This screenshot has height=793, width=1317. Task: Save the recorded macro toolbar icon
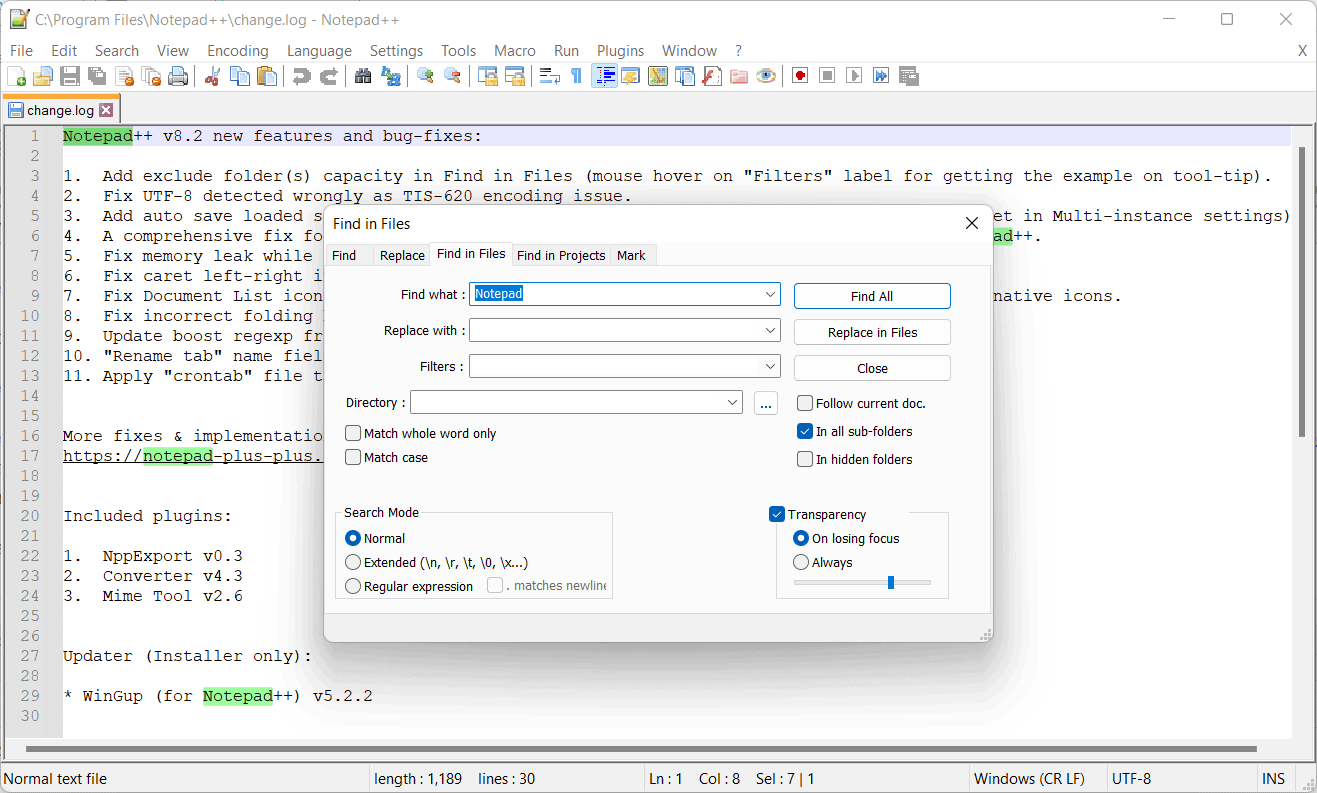coord(909,76)
